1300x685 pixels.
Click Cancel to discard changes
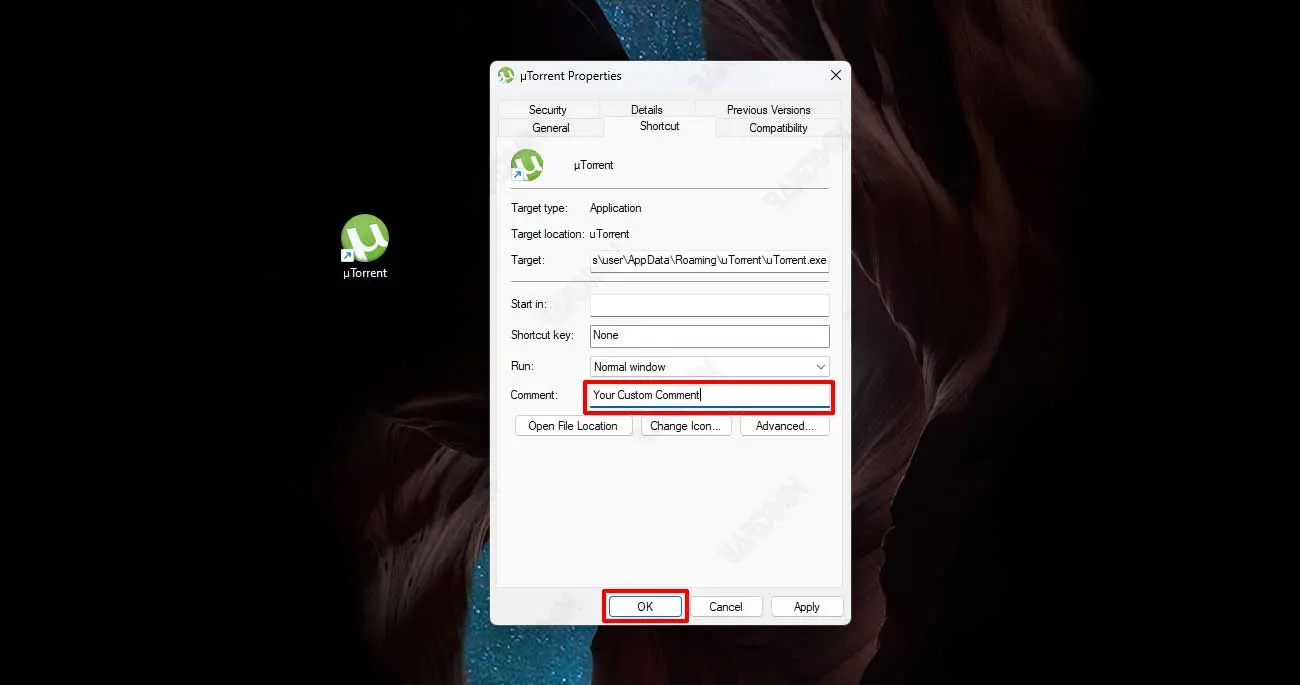click(x=725, y=607)
